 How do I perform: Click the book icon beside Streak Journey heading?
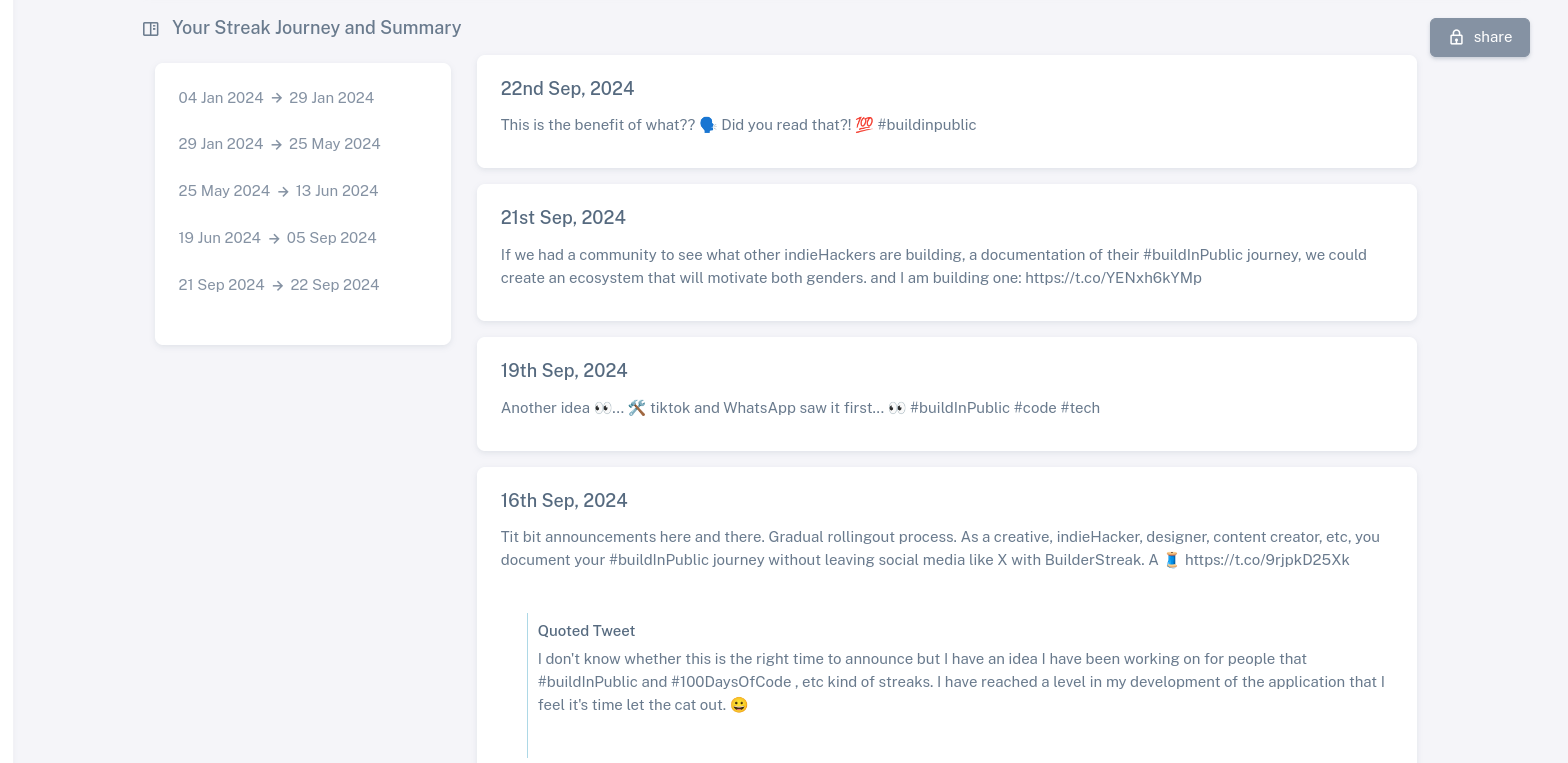(151, 29)
